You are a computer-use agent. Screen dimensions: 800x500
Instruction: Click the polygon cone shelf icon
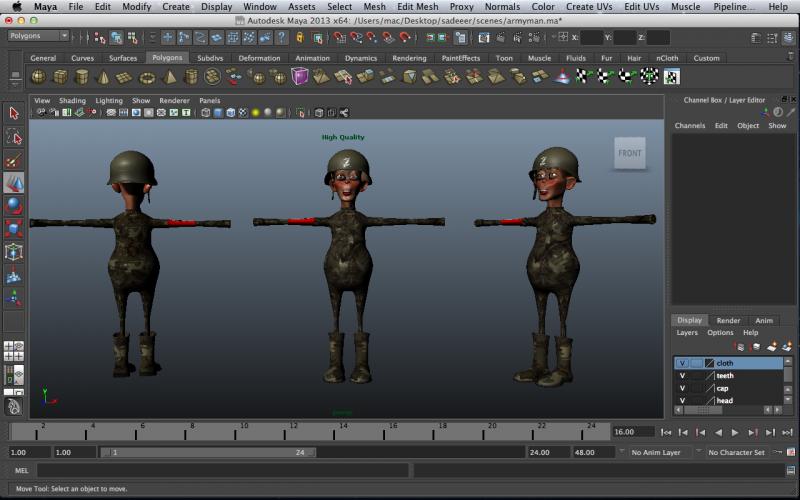(x=104, y=77)
